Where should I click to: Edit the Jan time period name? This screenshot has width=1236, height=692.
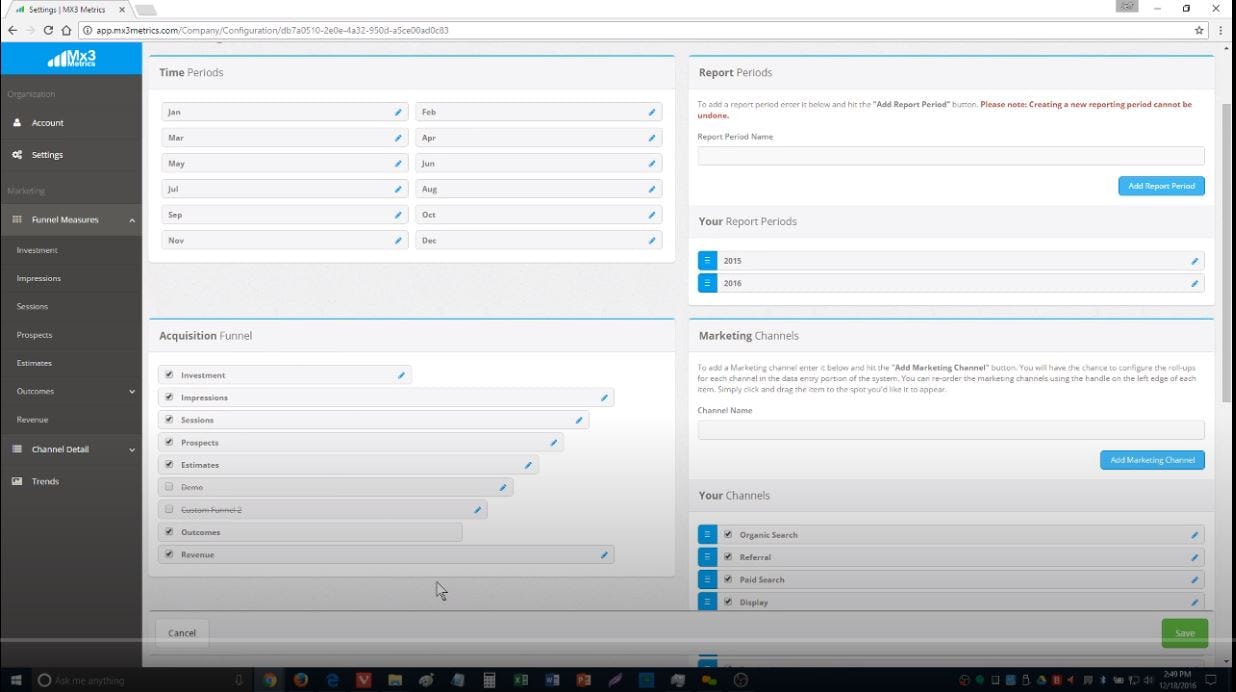pyautogui.click(x=399, y=112)
